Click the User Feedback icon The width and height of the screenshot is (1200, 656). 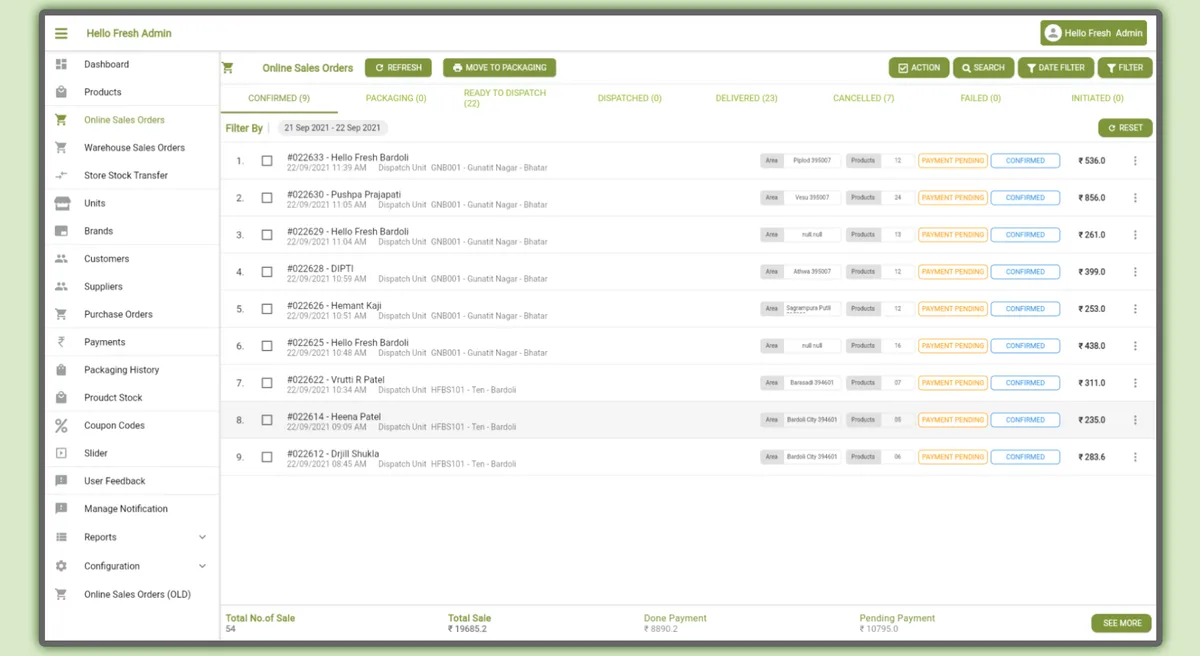pos(61,481)
